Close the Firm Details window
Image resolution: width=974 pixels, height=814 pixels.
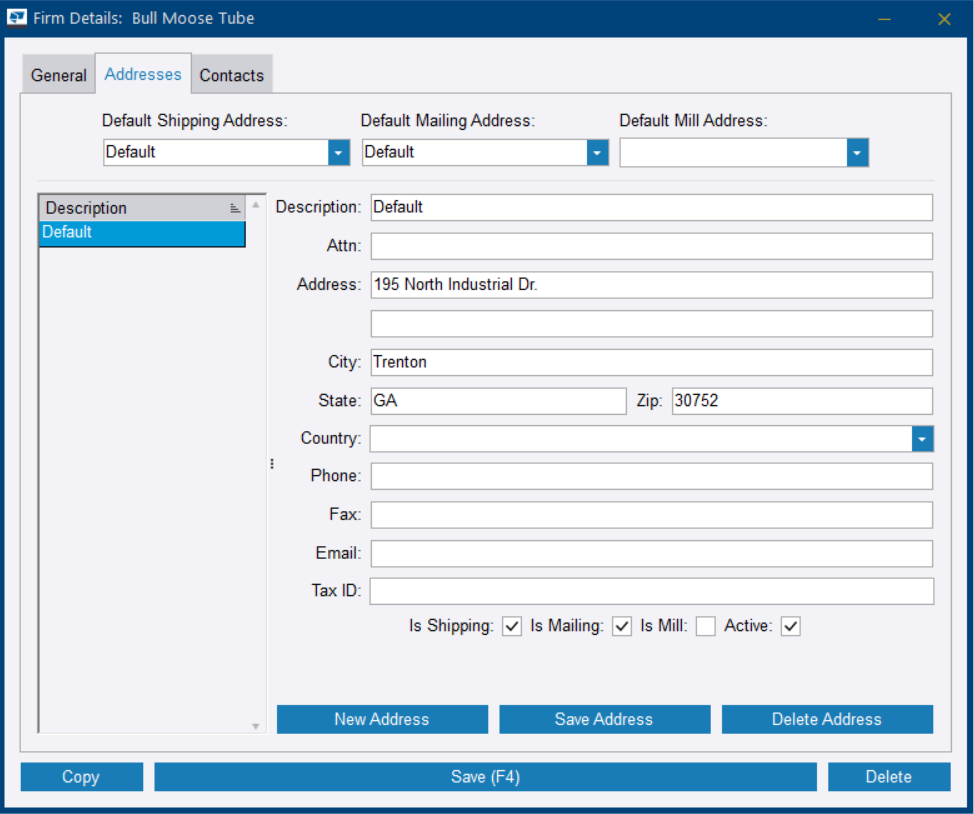(944, 19)
